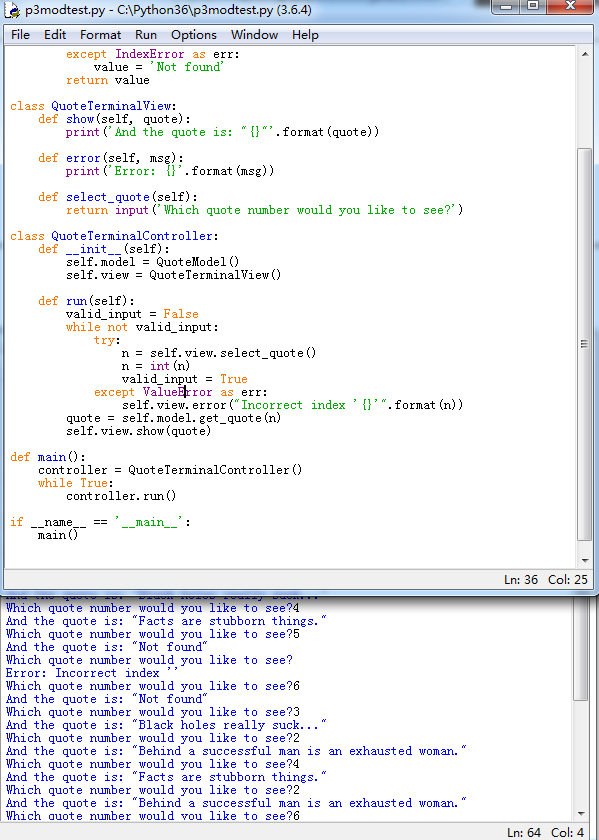The image size is (599, 840).
Task: Click 'n = int(n)' line
Action: 156,366
